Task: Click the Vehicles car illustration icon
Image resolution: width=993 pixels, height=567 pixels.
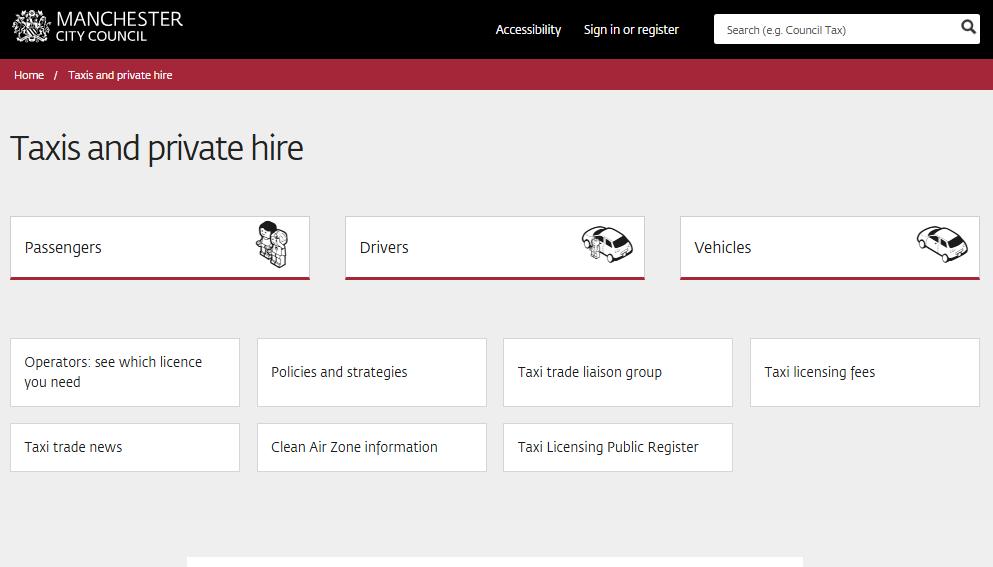Action: [942, 244]
